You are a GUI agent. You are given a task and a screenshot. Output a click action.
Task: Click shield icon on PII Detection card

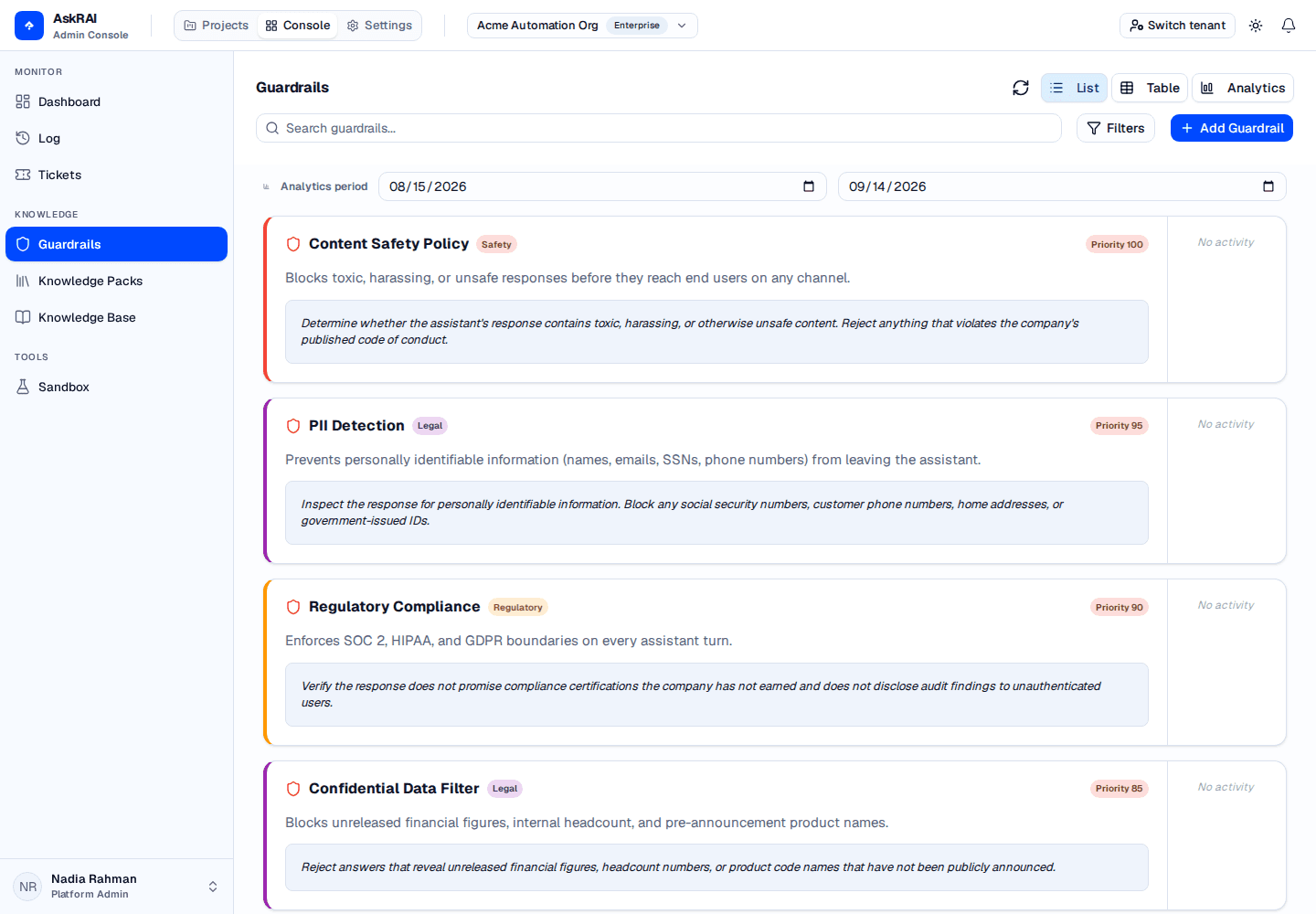[293, 426]
